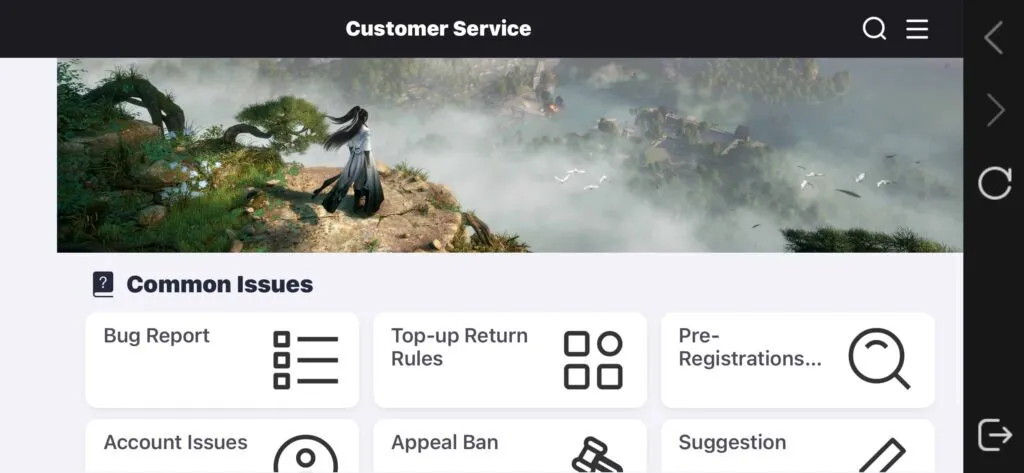The height and width of the screenshot is (473, 1024).
Task: Click the Common Issues help book icon
Action: [x=103, y=284]
